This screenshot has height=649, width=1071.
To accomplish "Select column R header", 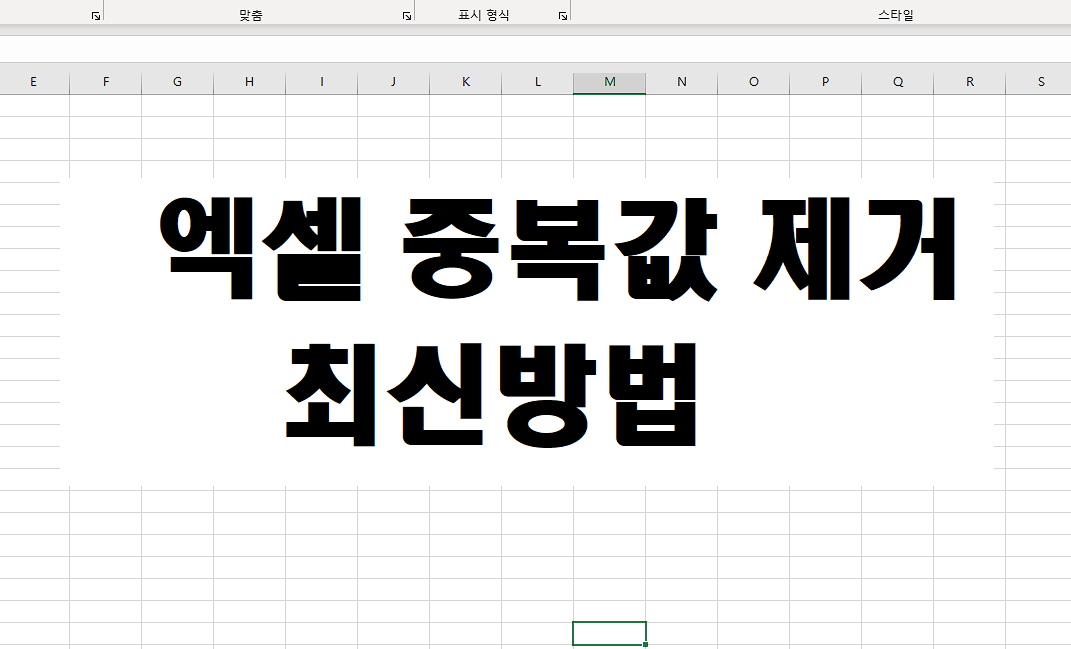I will tap(969, 81).
